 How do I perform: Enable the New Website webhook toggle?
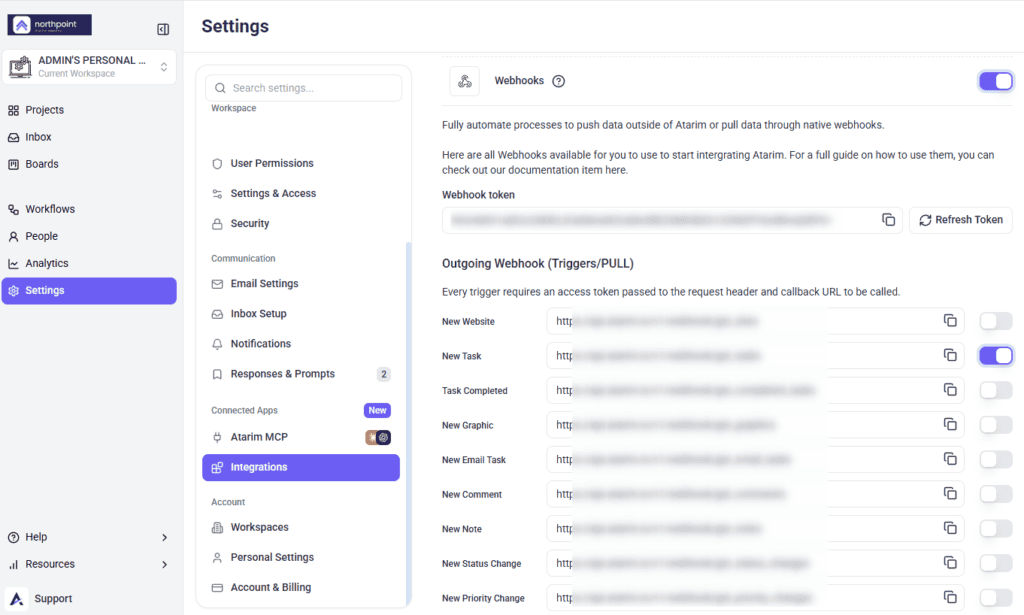pyautogui.click(x=995, y=321)
